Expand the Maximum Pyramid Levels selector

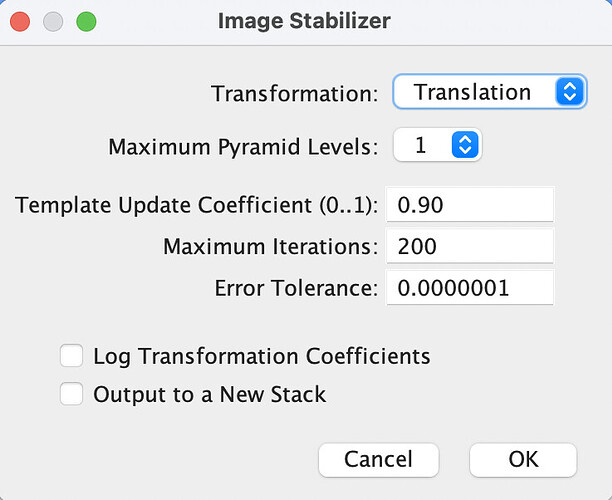click(x=437, y=146)
